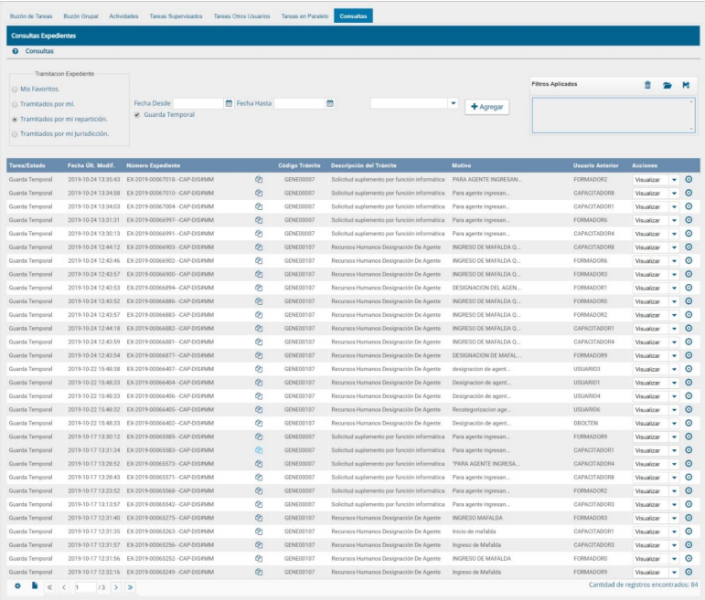This screenshot has height=600, width=705.
Task: Go to the last results page
Action: coord(130,587)
